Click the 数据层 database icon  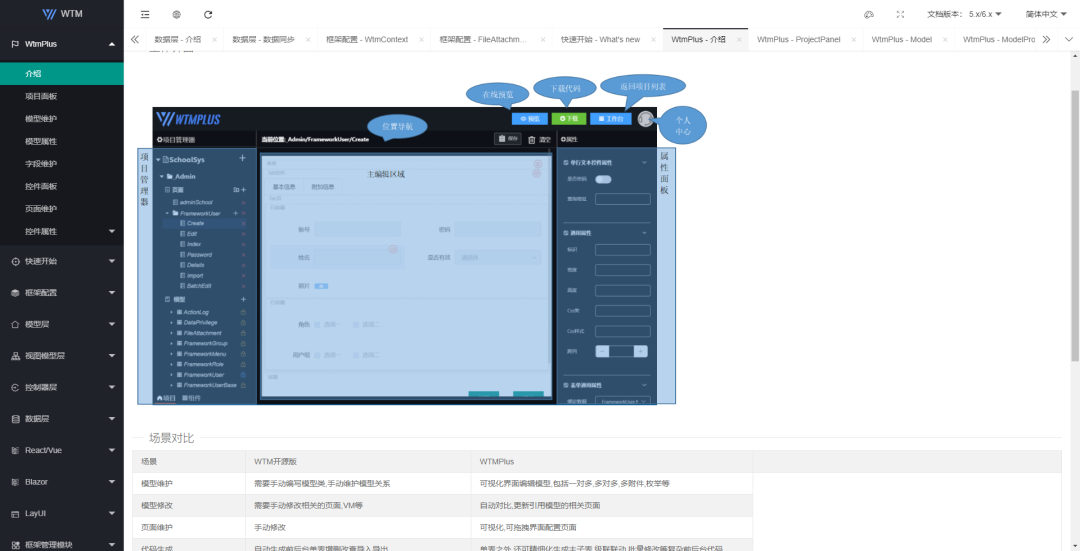coord(15,419)
